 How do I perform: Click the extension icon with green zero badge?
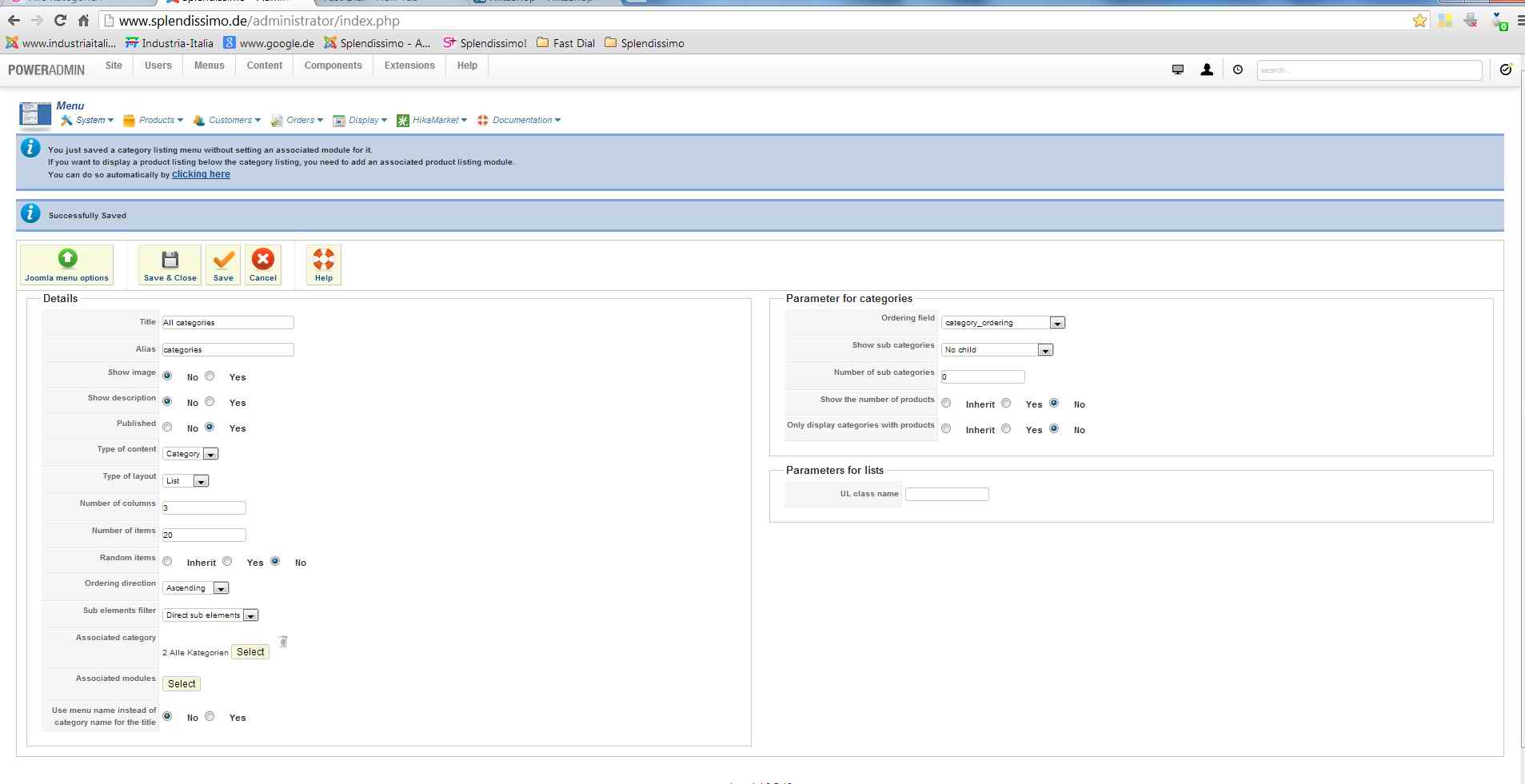coord(1499,22)
